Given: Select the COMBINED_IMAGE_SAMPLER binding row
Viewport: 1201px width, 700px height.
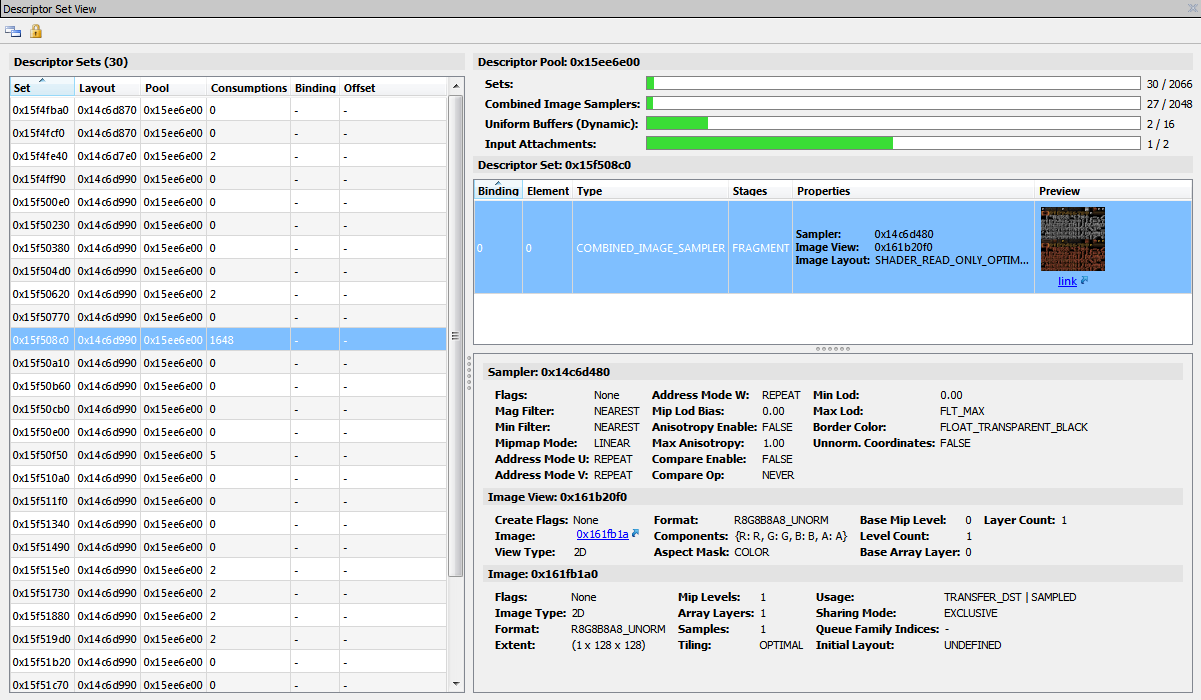Looking at the screenshot, I should 650,248.
